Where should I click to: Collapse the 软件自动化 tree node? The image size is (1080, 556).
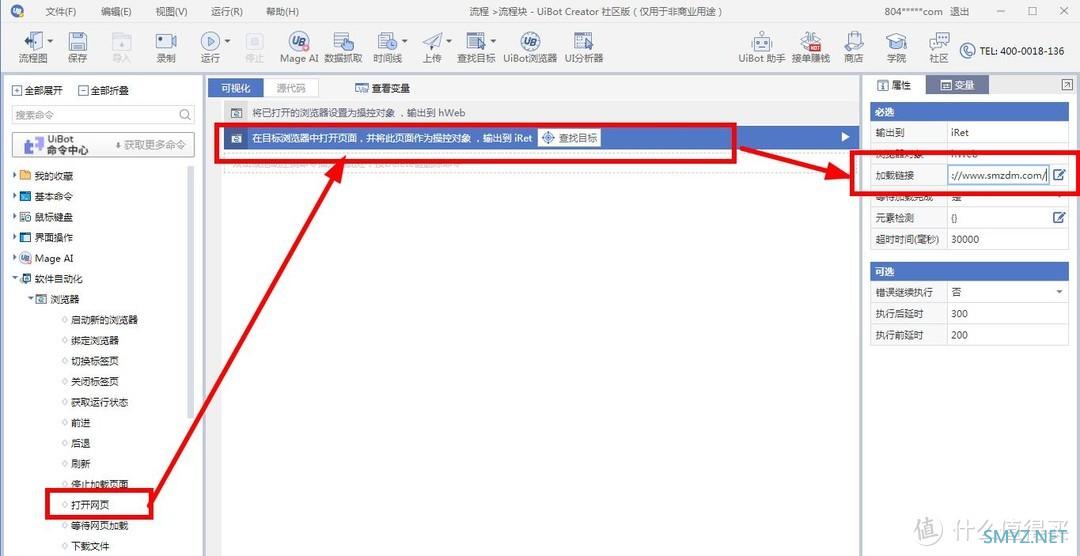click(15, 278)
